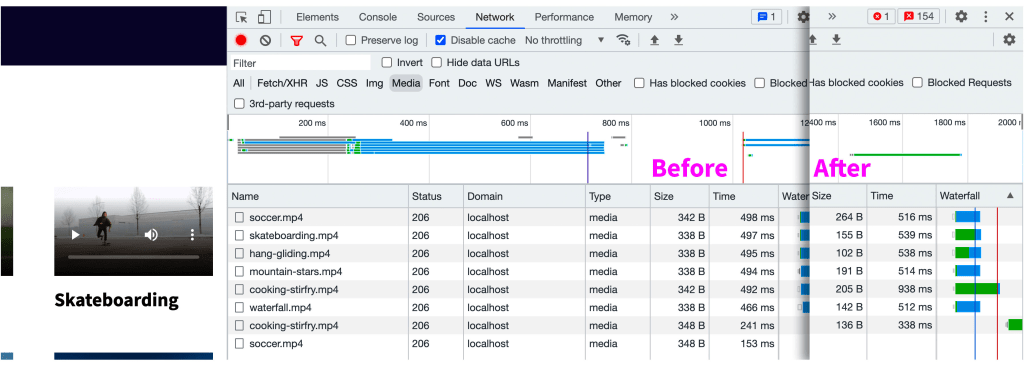Filter requests by WS
The height and width of the screenshot is (366, 1024).
coord(493,83)
